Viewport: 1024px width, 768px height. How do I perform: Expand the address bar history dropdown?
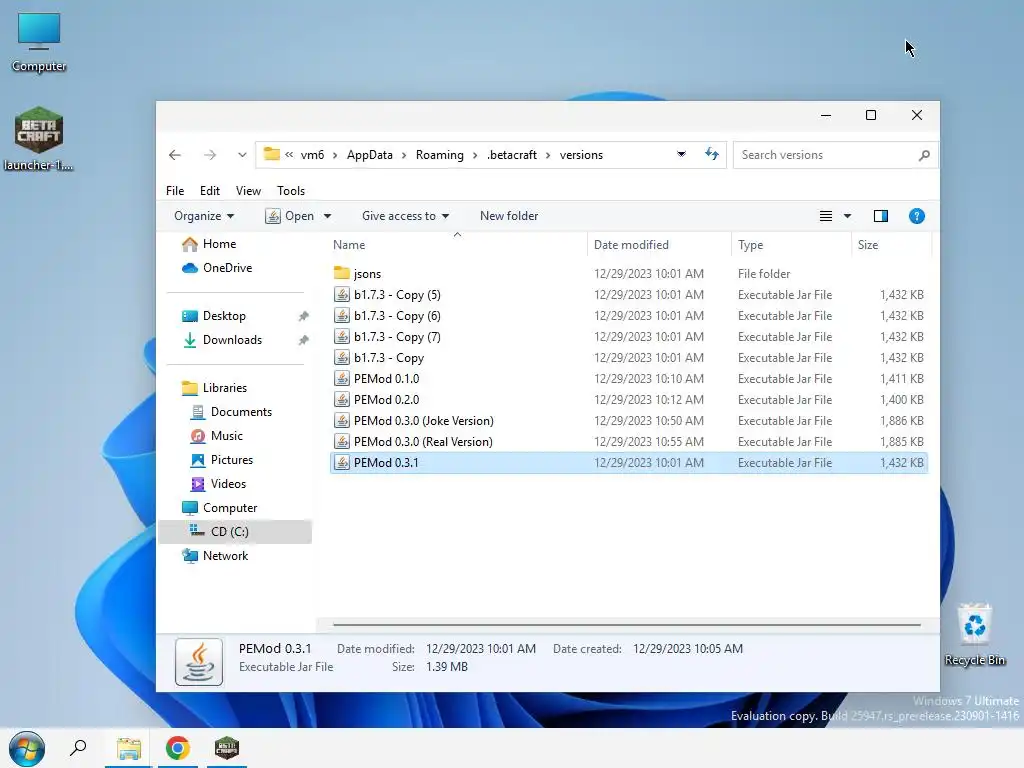[681, 154]
